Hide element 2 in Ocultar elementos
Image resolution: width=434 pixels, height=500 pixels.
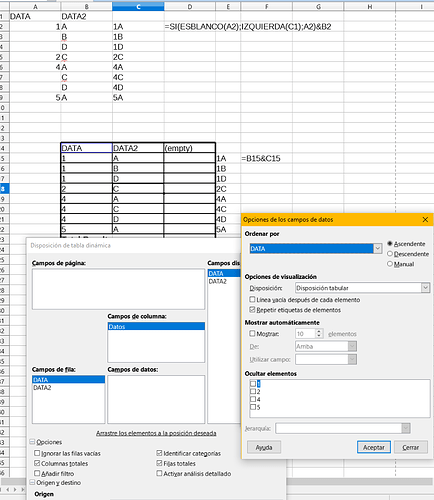(x=253, y=391)
